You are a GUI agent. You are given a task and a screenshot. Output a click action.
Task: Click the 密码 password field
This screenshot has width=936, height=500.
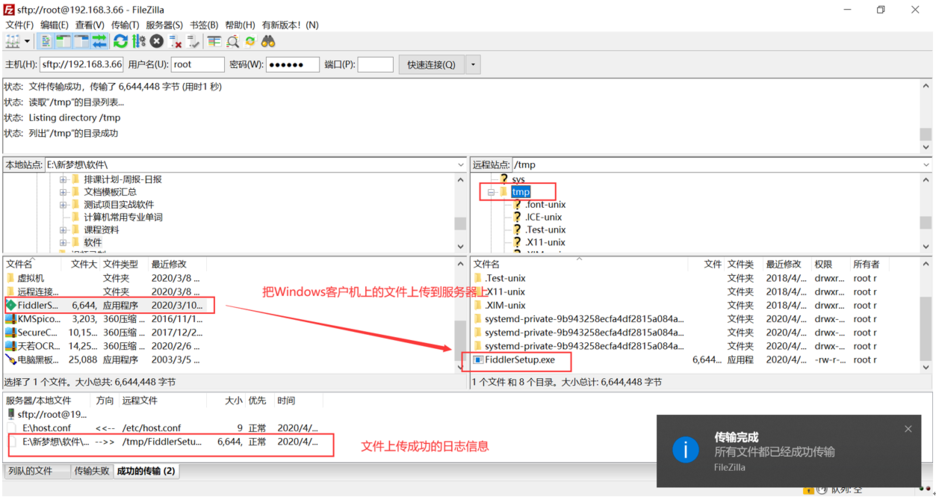292,64
